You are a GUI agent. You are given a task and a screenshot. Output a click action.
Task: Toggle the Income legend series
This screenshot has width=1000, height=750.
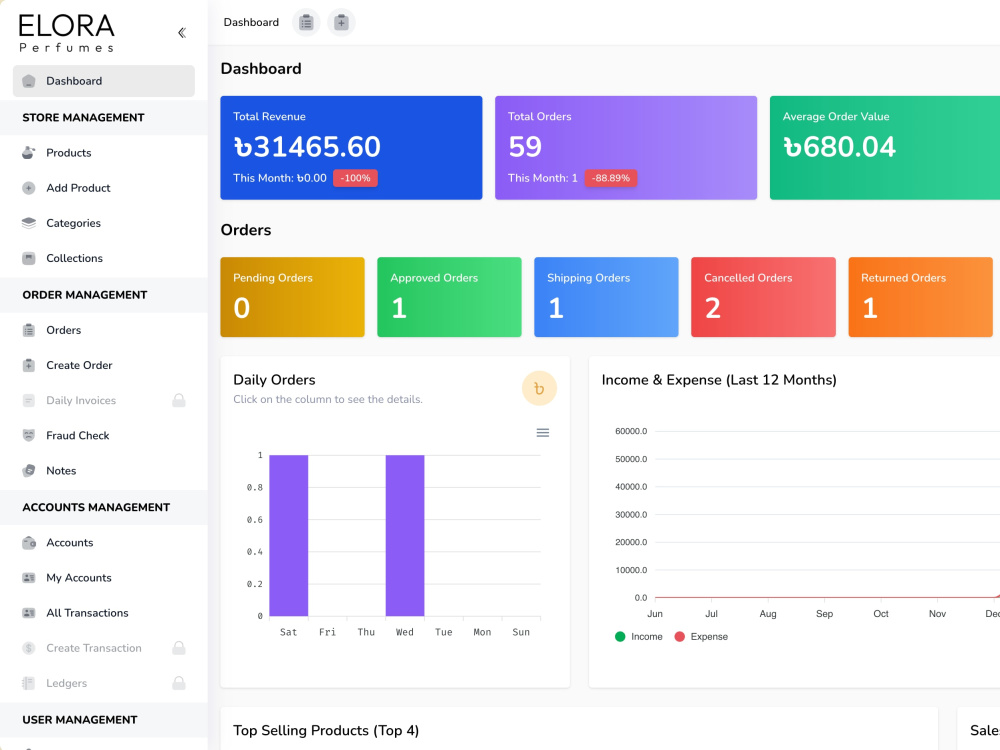[x=639, y=636]
